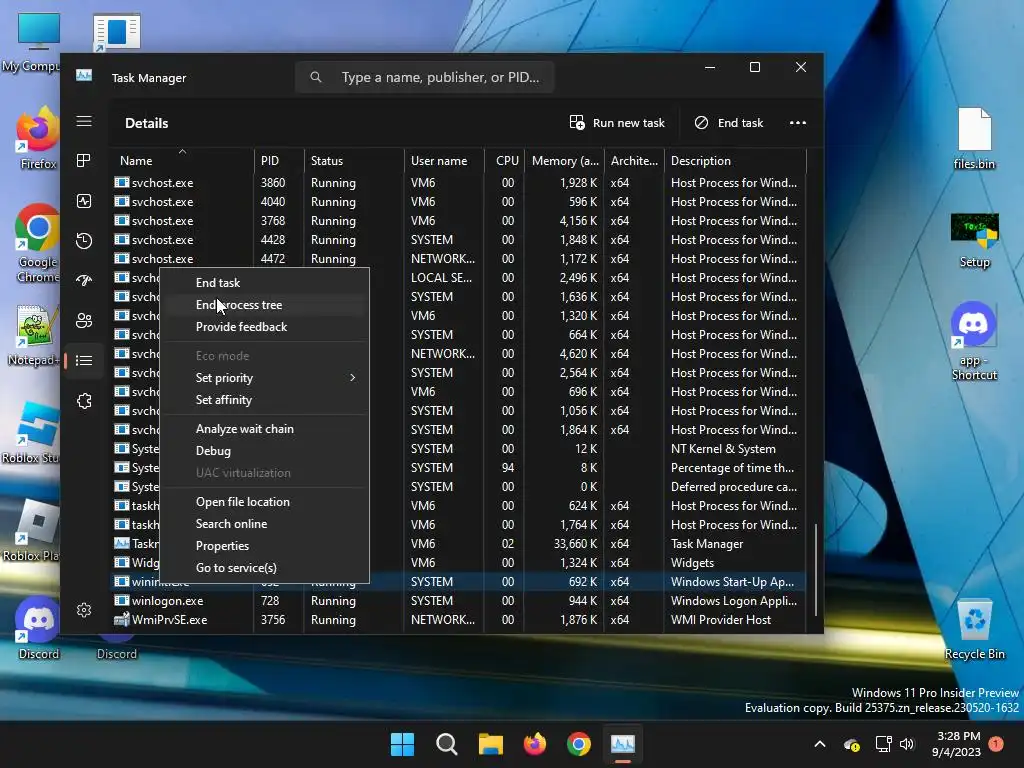Focus the name, publisher, or PID search box

tap(424, 77)
